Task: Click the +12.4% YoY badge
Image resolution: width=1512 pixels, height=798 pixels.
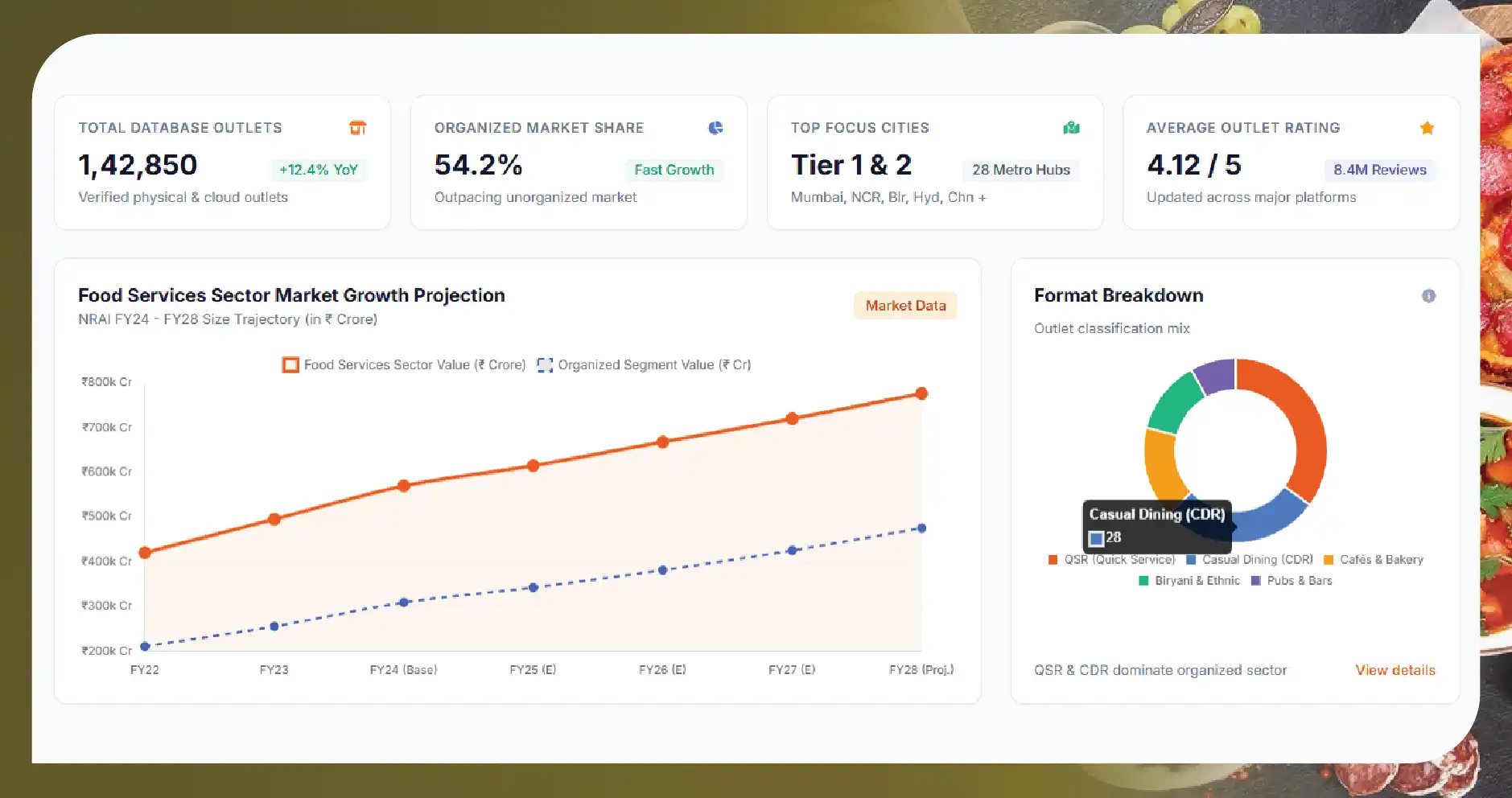Action: click(x=318, y=170)
